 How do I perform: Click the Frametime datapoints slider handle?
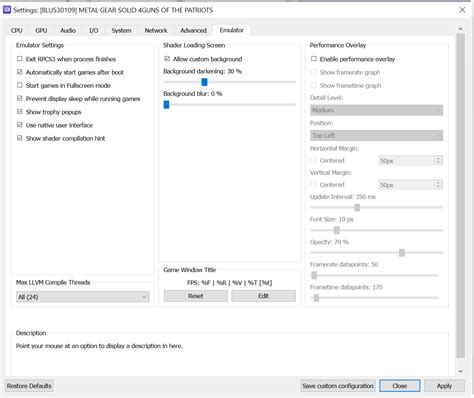[x=317, y=298]
